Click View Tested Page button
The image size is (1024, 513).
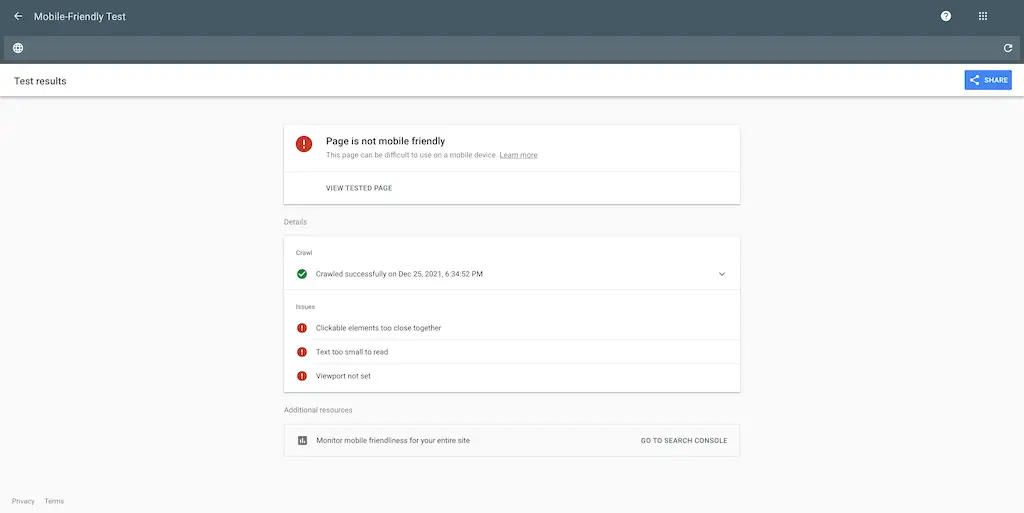pyautogui.click(x=359, y=188)
